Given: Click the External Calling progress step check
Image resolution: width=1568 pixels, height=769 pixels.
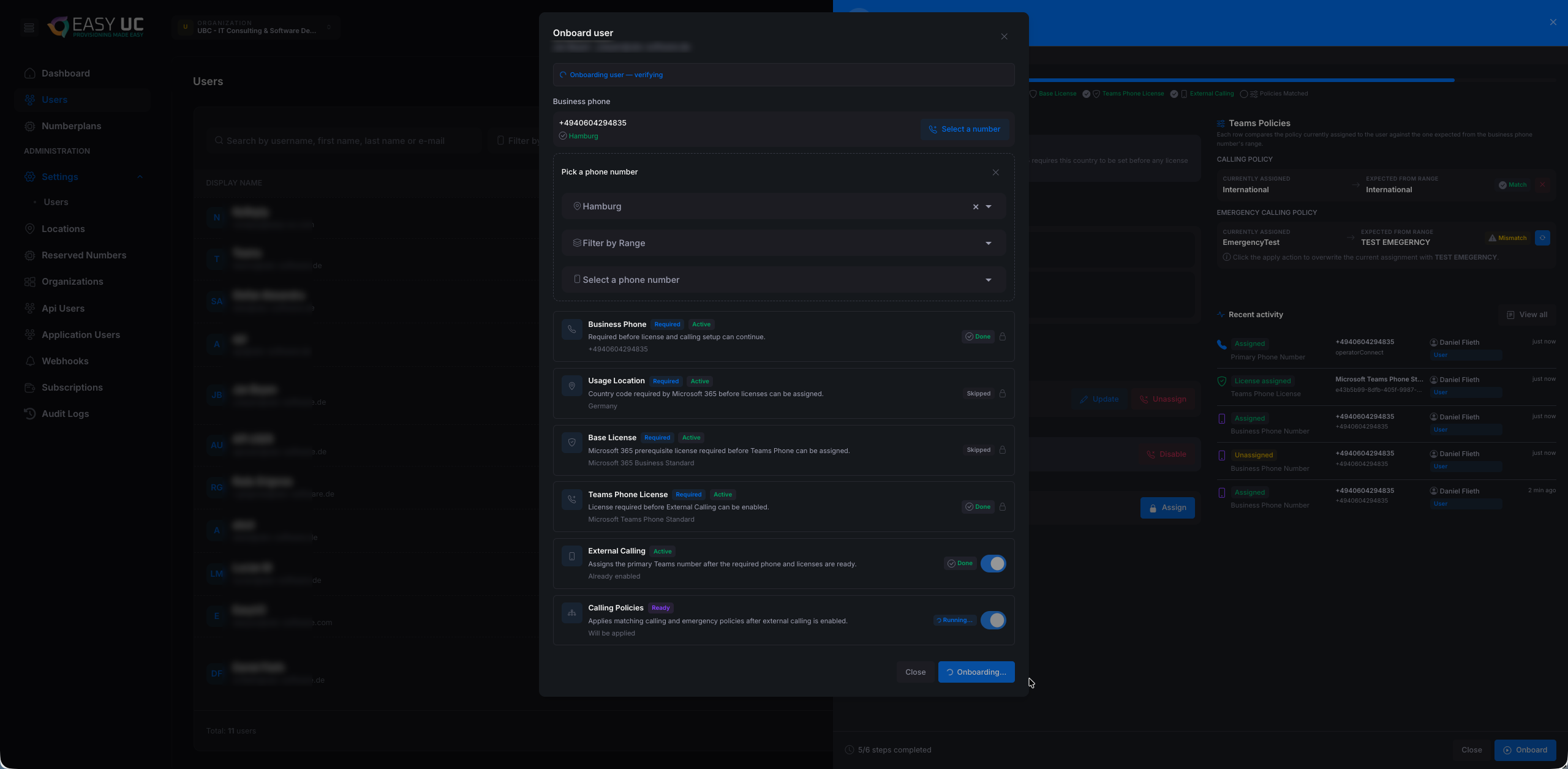Looking at the screenshot, I should tap(1174, 94).
